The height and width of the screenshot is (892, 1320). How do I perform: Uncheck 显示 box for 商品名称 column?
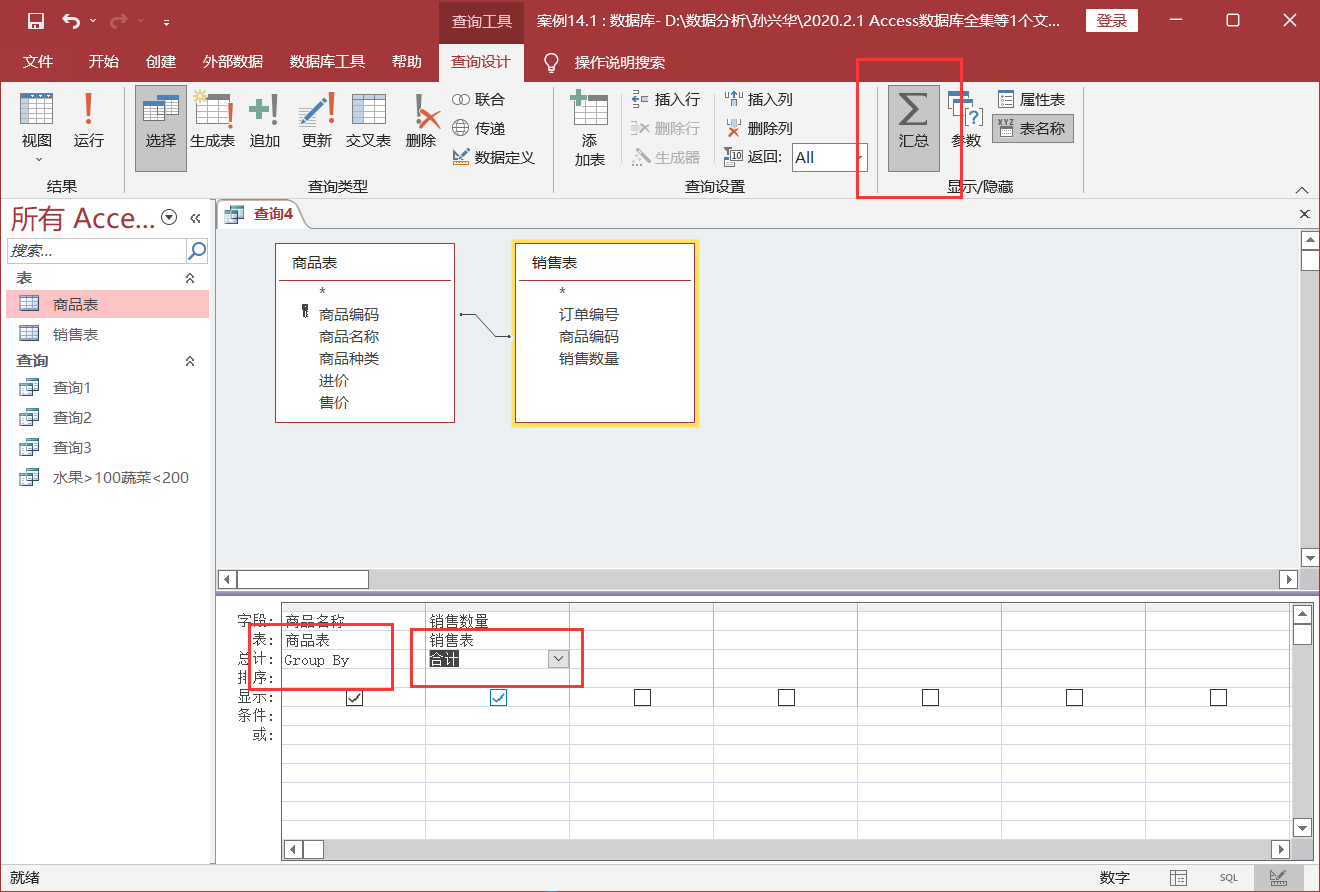coord(354,698)
